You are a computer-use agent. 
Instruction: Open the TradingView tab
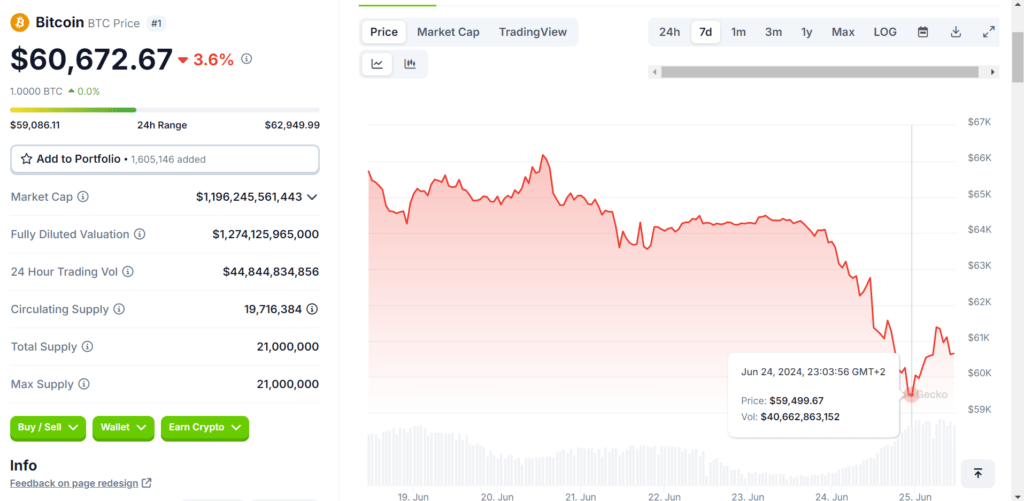[x=531, y=32]
